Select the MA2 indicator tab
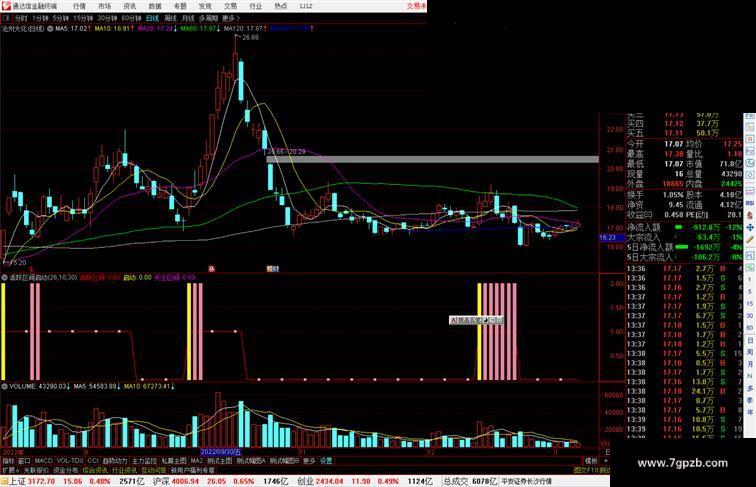The height and width of the screenshot is (487, 756). click(x=197, y=461)
